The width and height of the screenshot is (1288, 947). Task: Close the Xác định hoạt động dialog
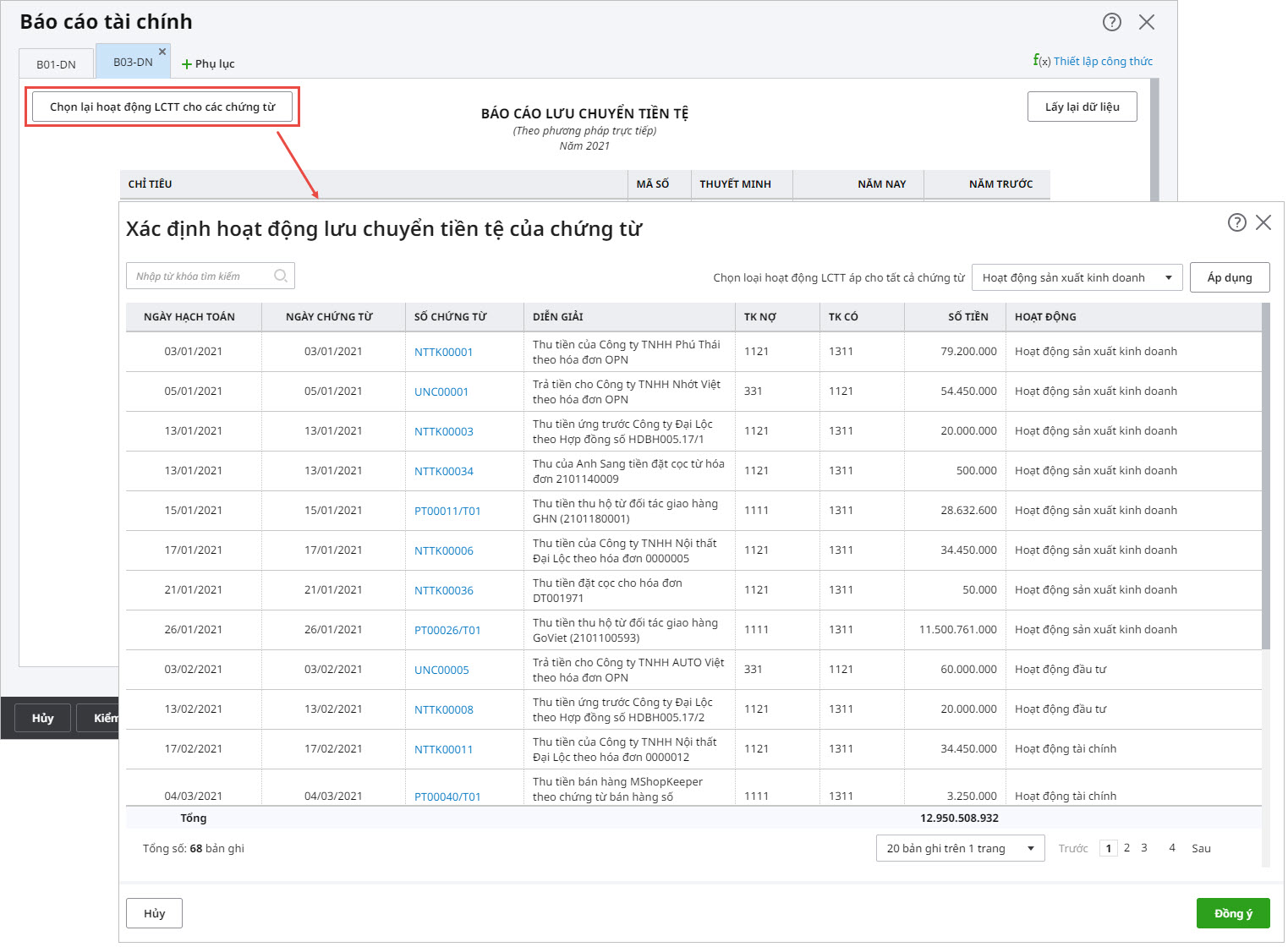click(1263, 222)
